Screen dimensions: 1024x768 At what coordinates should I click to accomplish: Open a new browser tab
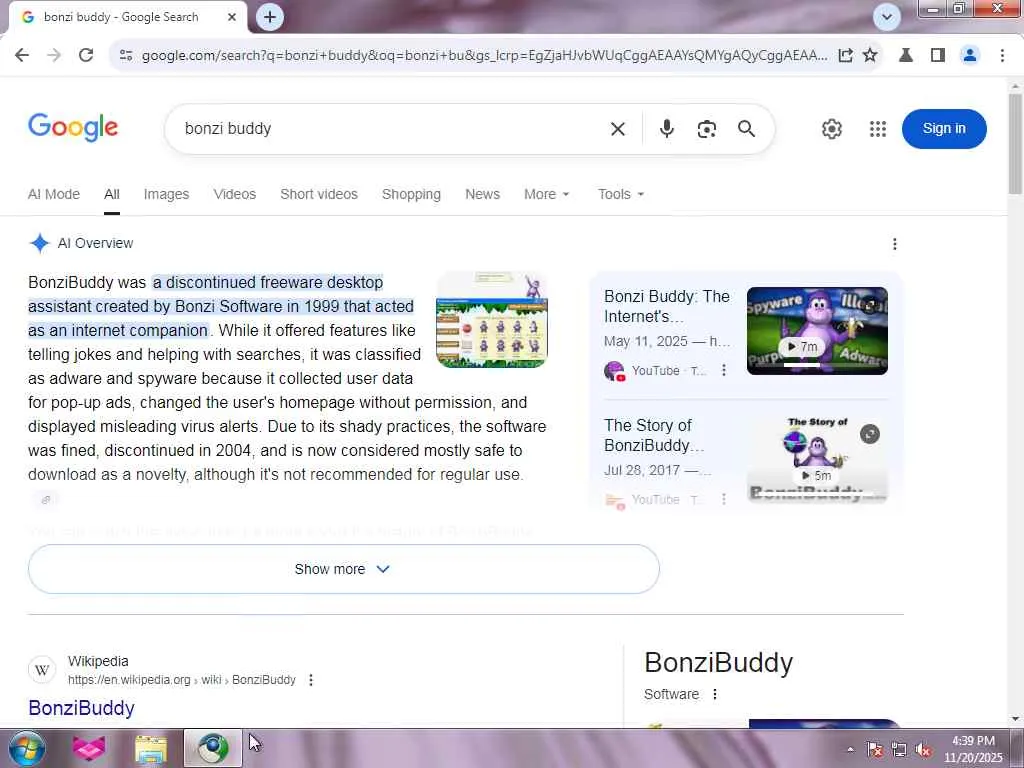pyautogui.click(x=270, y=17)
